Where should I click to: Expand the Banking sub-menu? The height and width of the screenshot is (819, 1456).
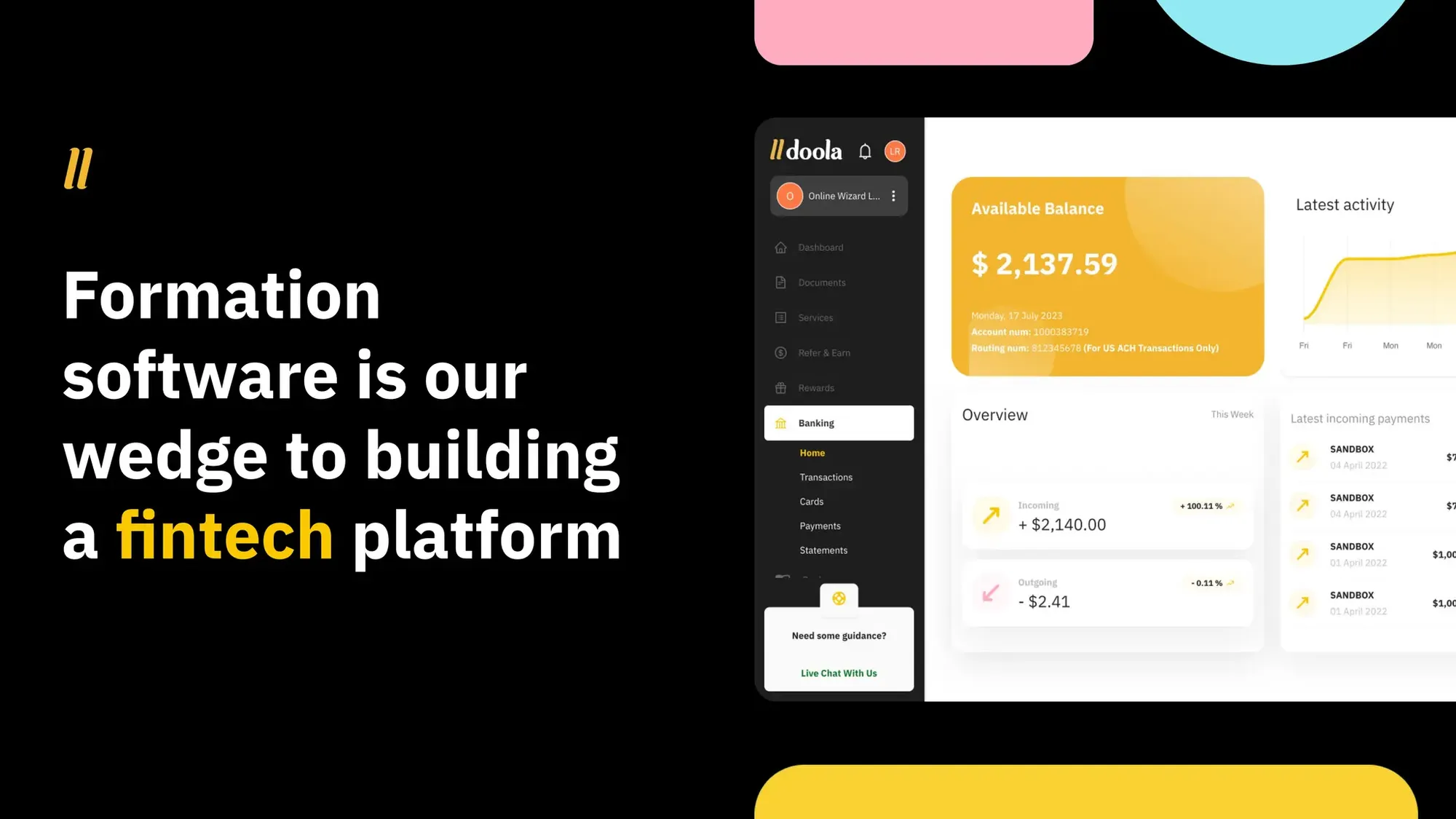(x=839, y=422)
